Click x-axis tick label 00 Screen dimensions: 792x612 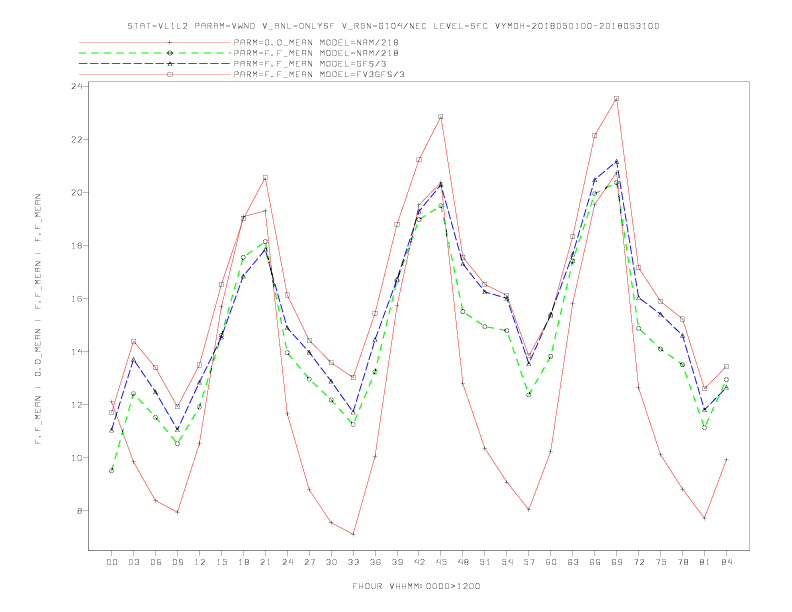coord(112,562)
